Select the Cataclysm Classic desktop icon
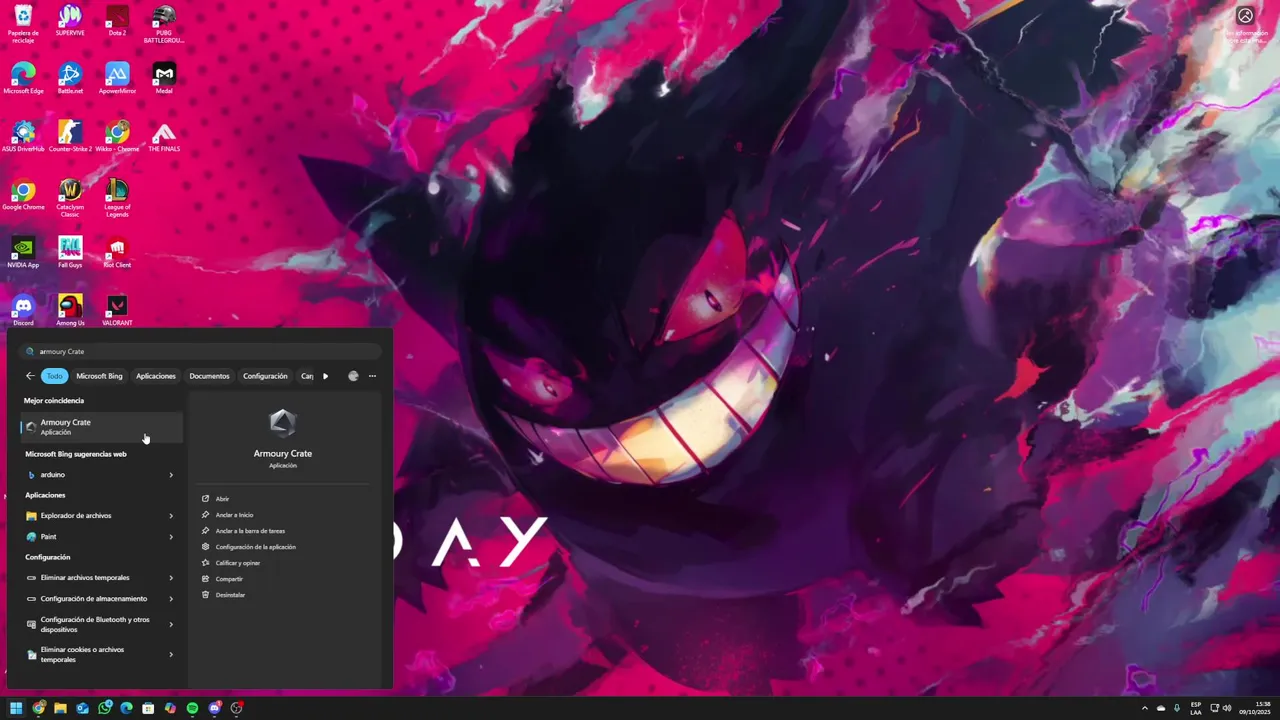This screenshot has height=720, width=1280. pos(70,197)
